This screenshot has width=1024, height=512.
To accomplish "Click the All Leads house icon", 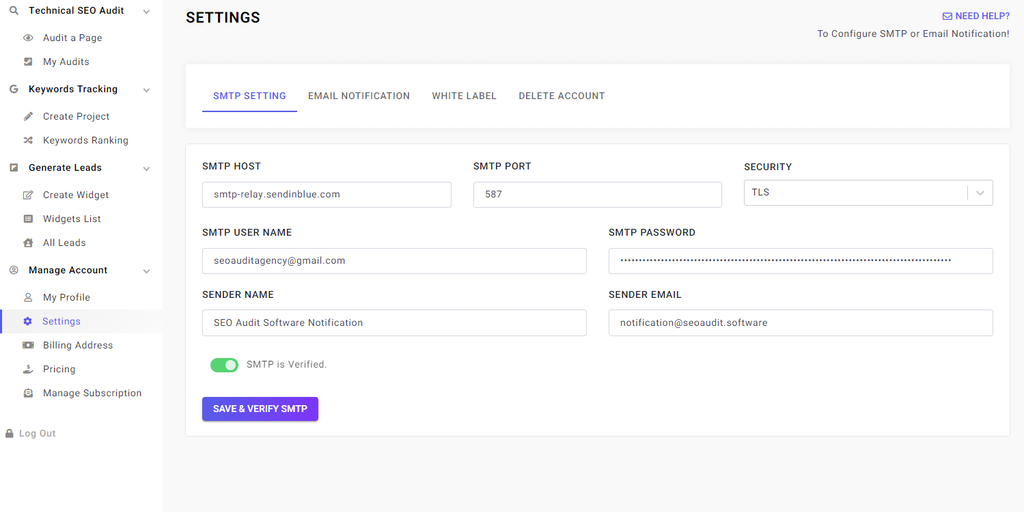I will click(x=28, y=243).
